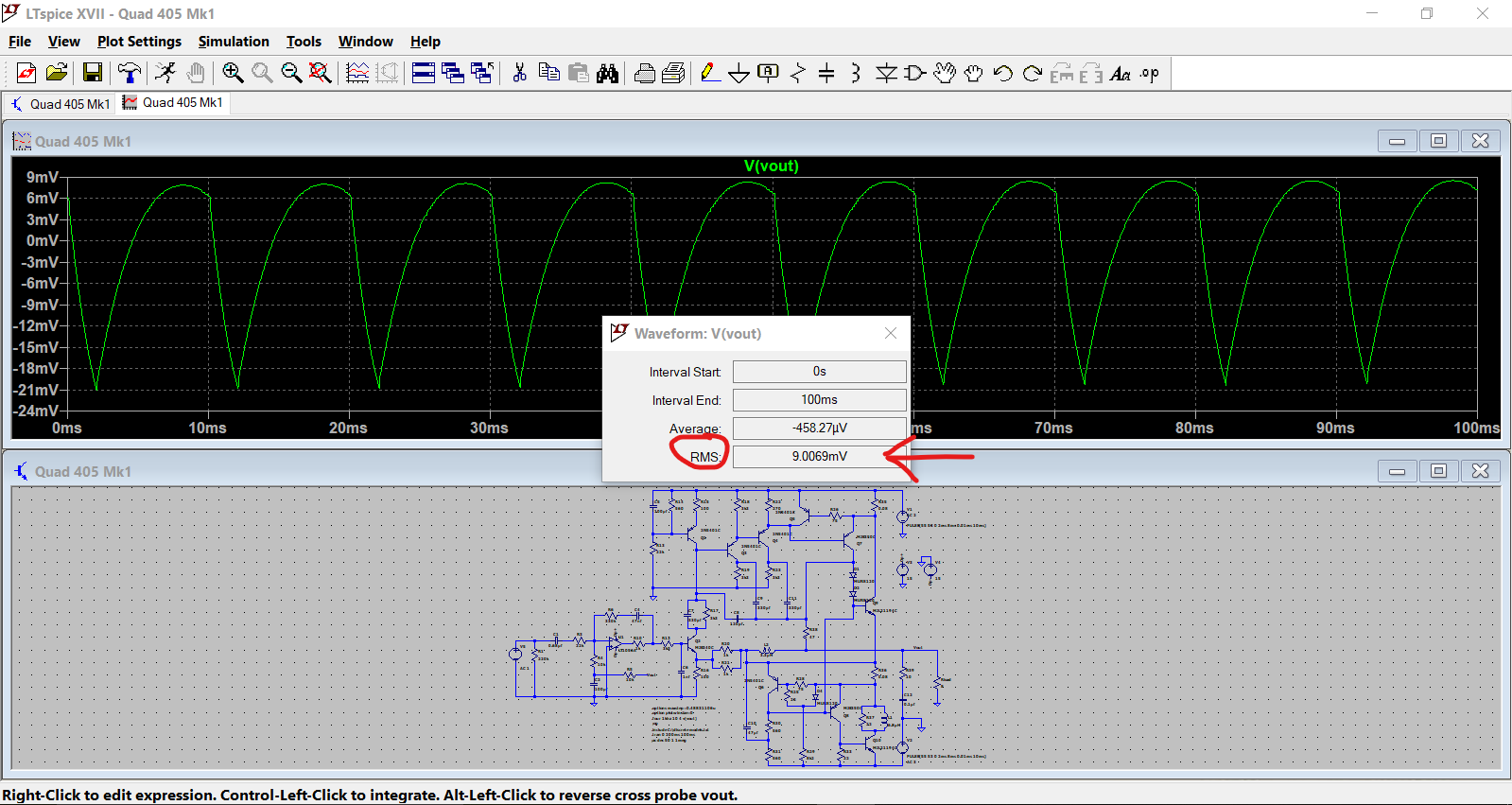
Task: Tile the windows horizontally
Action: click(x=424, y=73)
